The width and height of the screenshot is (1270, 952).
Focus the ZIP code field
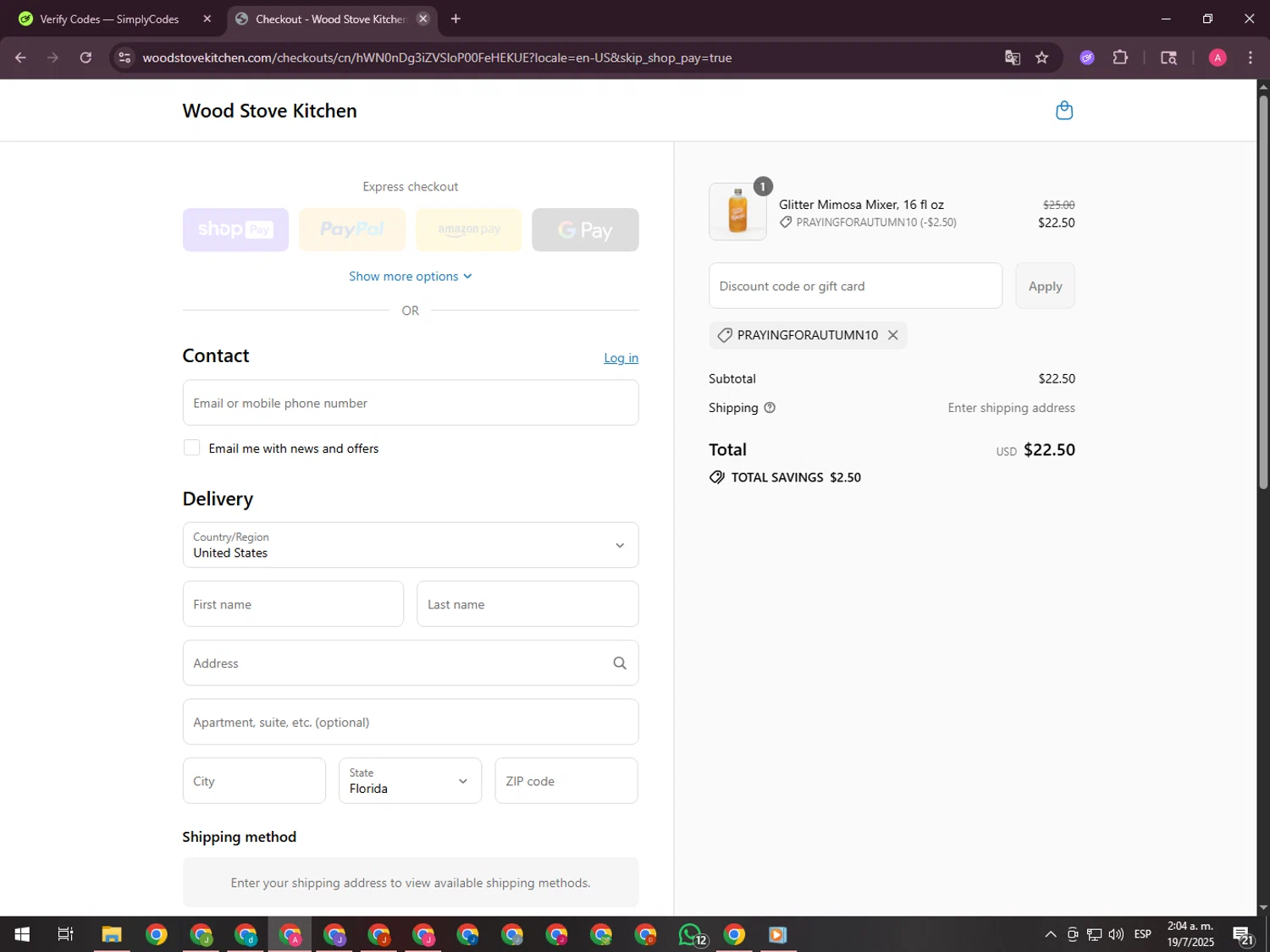[566, 780]
